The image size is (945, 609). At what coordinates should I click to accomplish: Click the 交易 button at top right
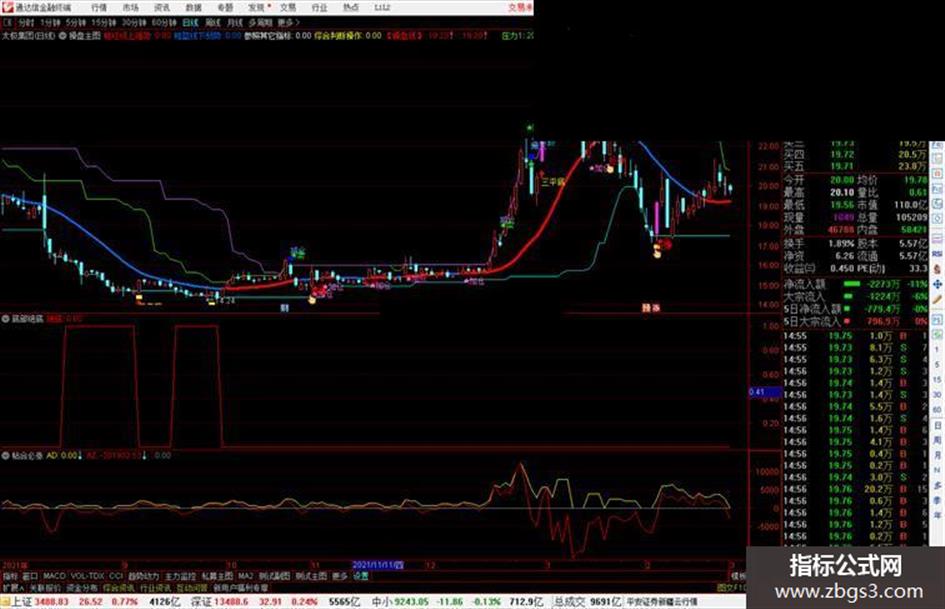coord(521,8)
